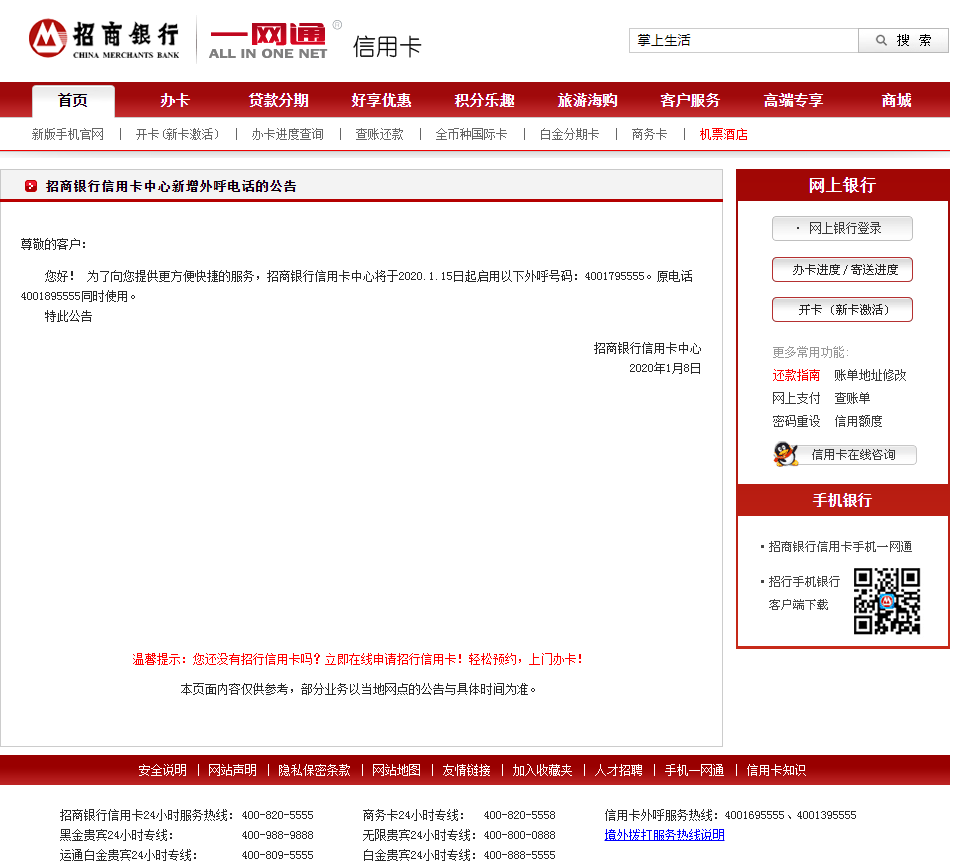Open 全币种国际卡 link
This screenshot has width=959, height=868.
click(x=472, y=134)
